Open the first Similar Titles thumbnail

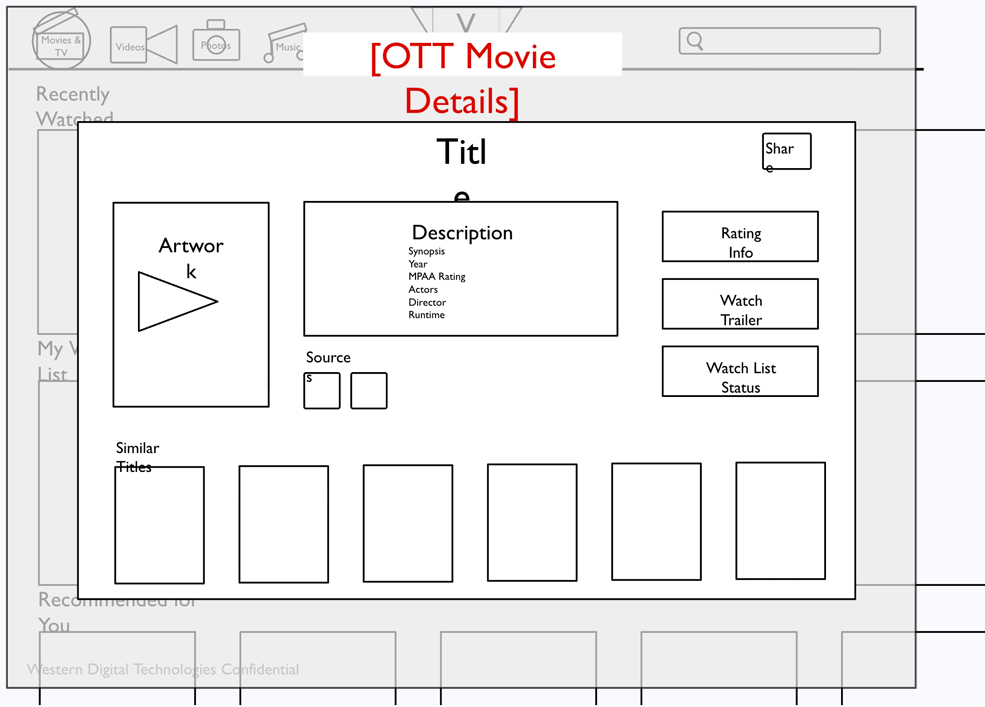click(x=160, y=523)
